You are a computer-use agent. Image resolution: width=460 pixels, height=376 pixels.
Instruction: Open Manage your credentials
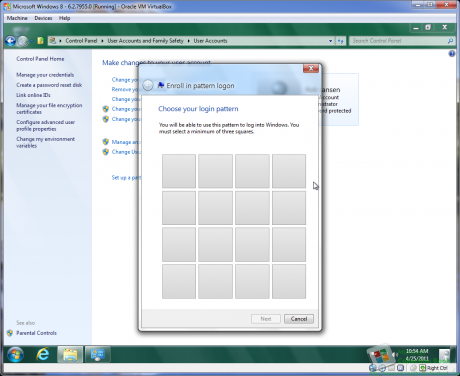(45, 75)
